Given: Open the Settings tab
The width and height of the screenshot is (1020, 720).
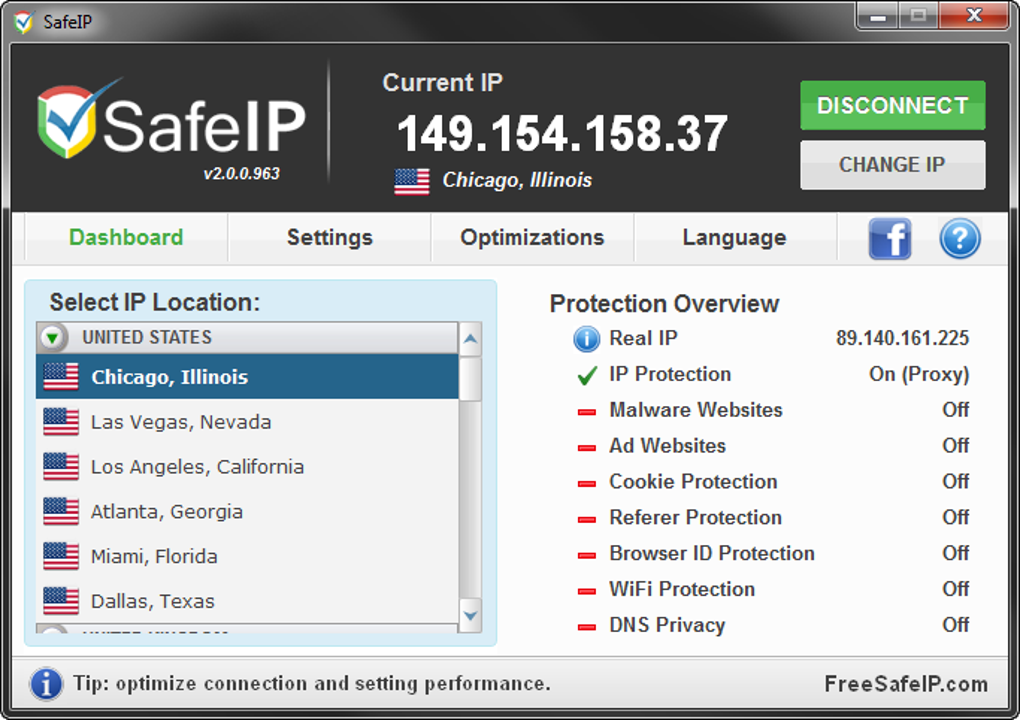Looking at the screenshot, I should [x=330, y=237].
